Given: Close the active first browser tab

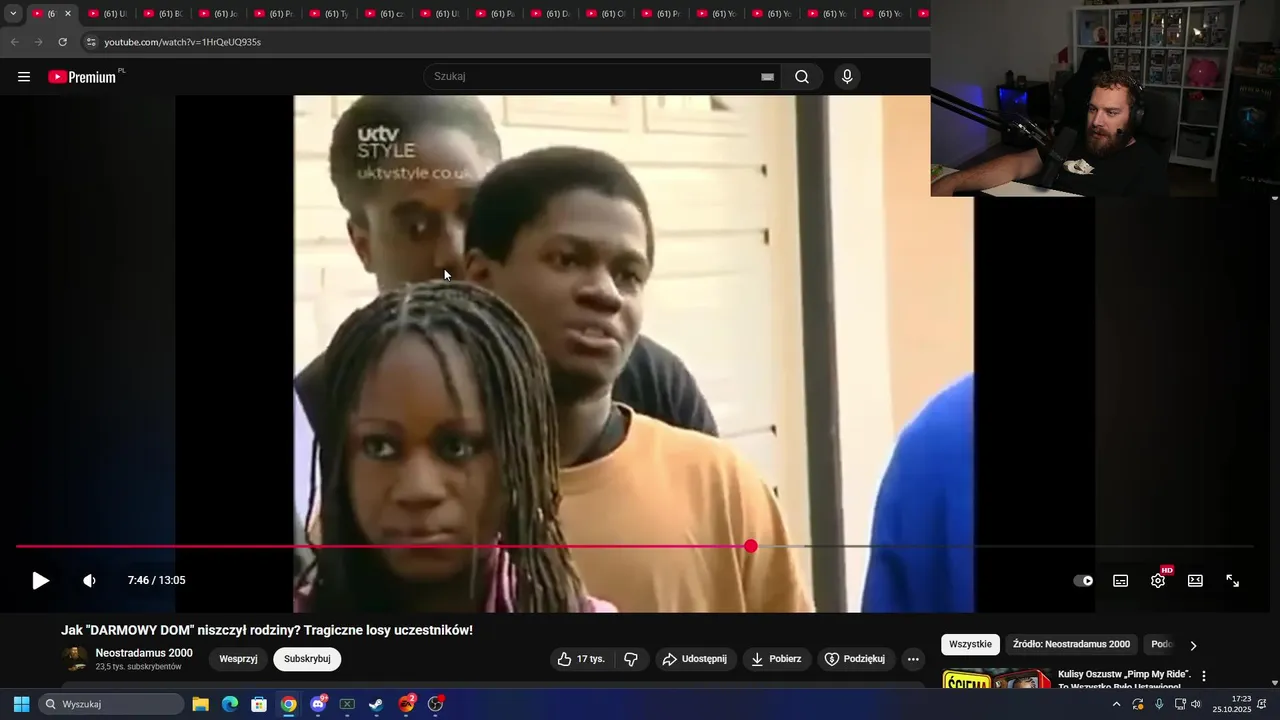Looking at the screenshot, I should point(68,14).
